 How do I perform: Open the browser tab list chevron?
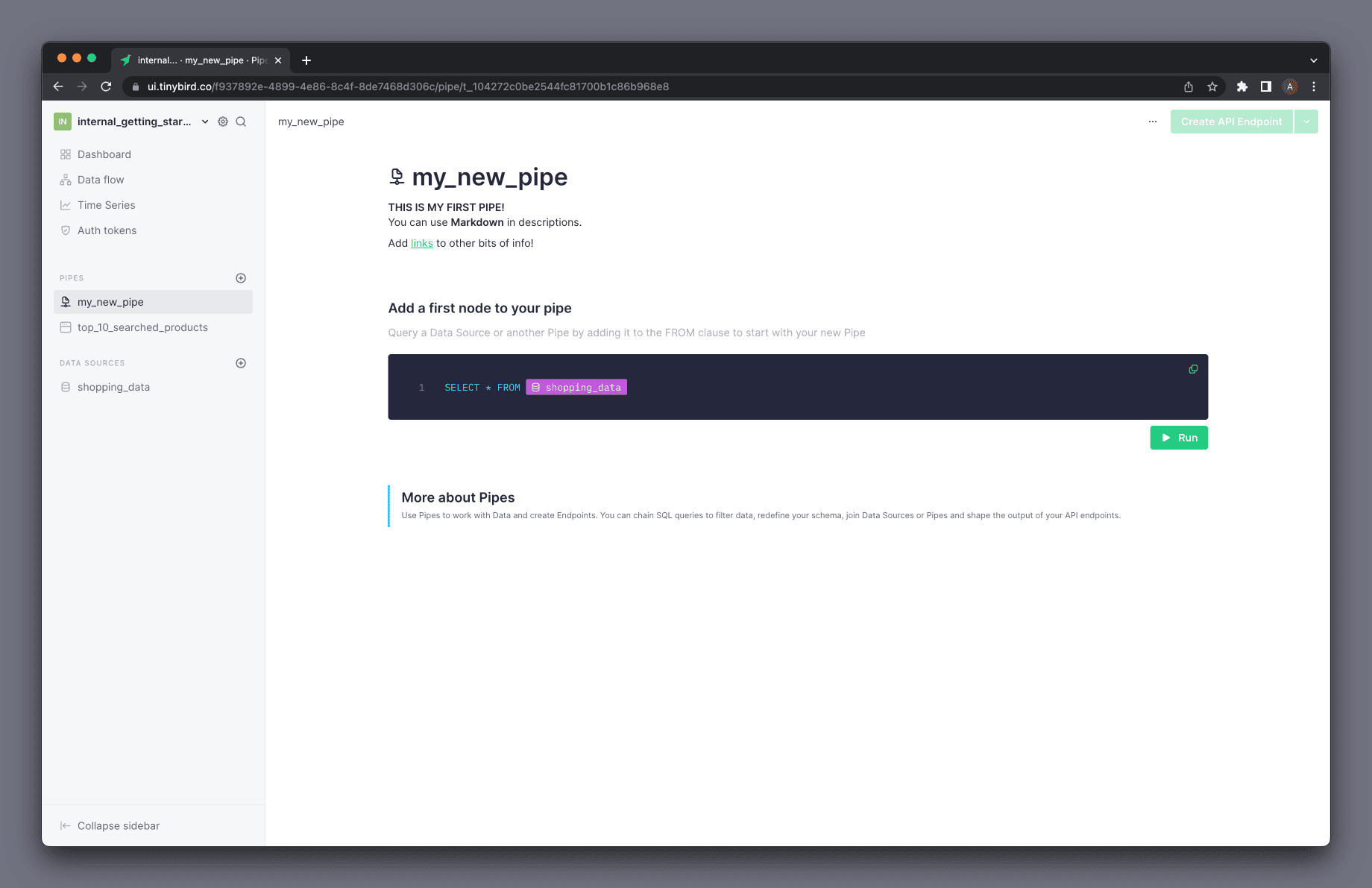coord(1314,60)
